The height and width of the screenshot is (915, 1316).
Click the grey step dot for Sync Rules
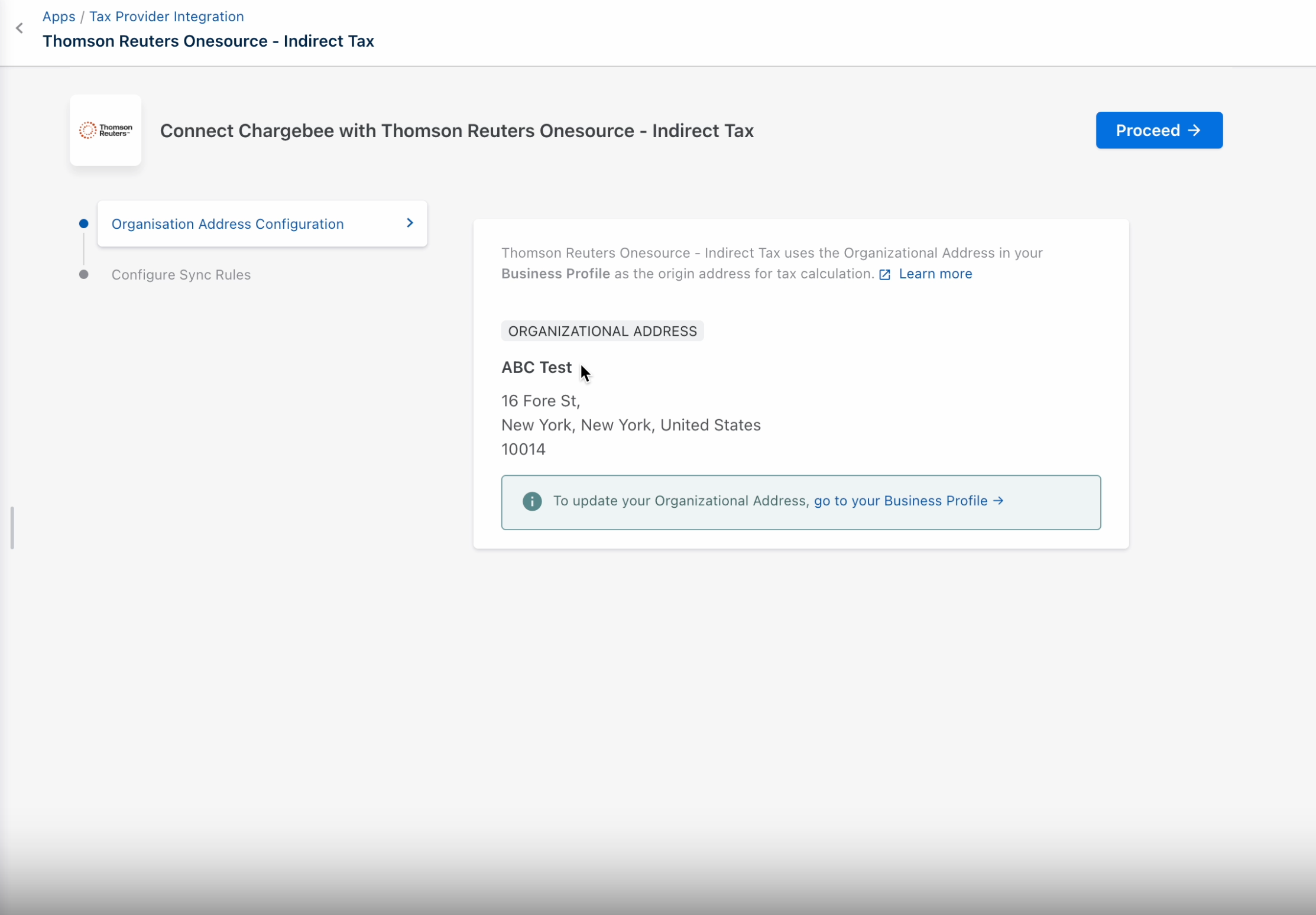84,275
